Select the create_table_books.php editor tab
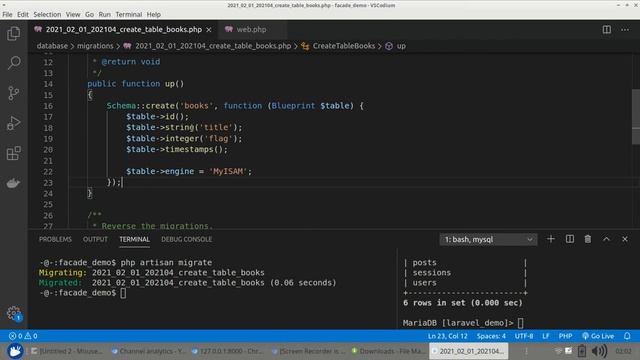Image resolution: width=640 pixels, height=360 pixels. (123, 29)
